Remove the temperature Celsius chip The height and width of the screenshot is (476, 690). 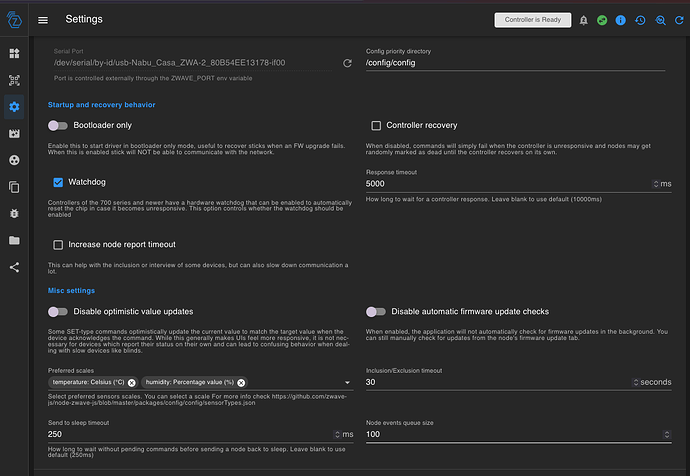(132, 383)
